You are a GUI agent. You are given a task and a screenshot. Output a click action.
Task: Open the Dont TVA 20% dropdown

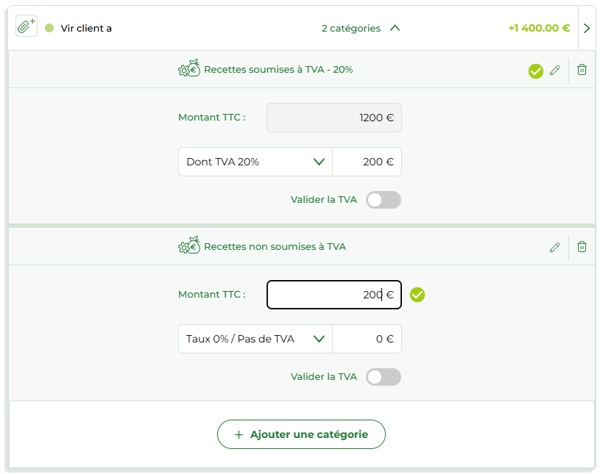255,162
